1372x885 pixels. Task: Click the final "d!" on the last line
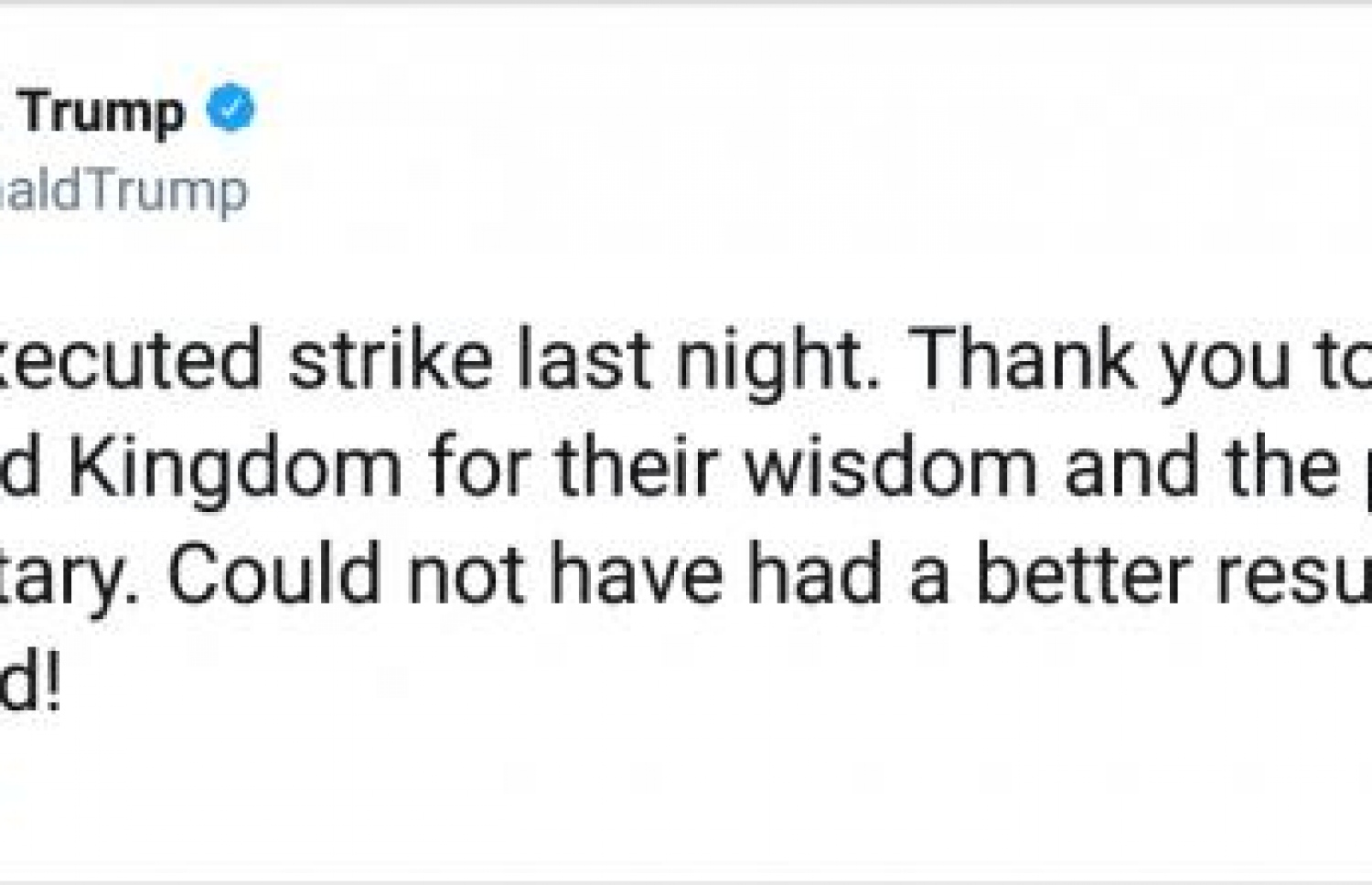pos(30,682)
